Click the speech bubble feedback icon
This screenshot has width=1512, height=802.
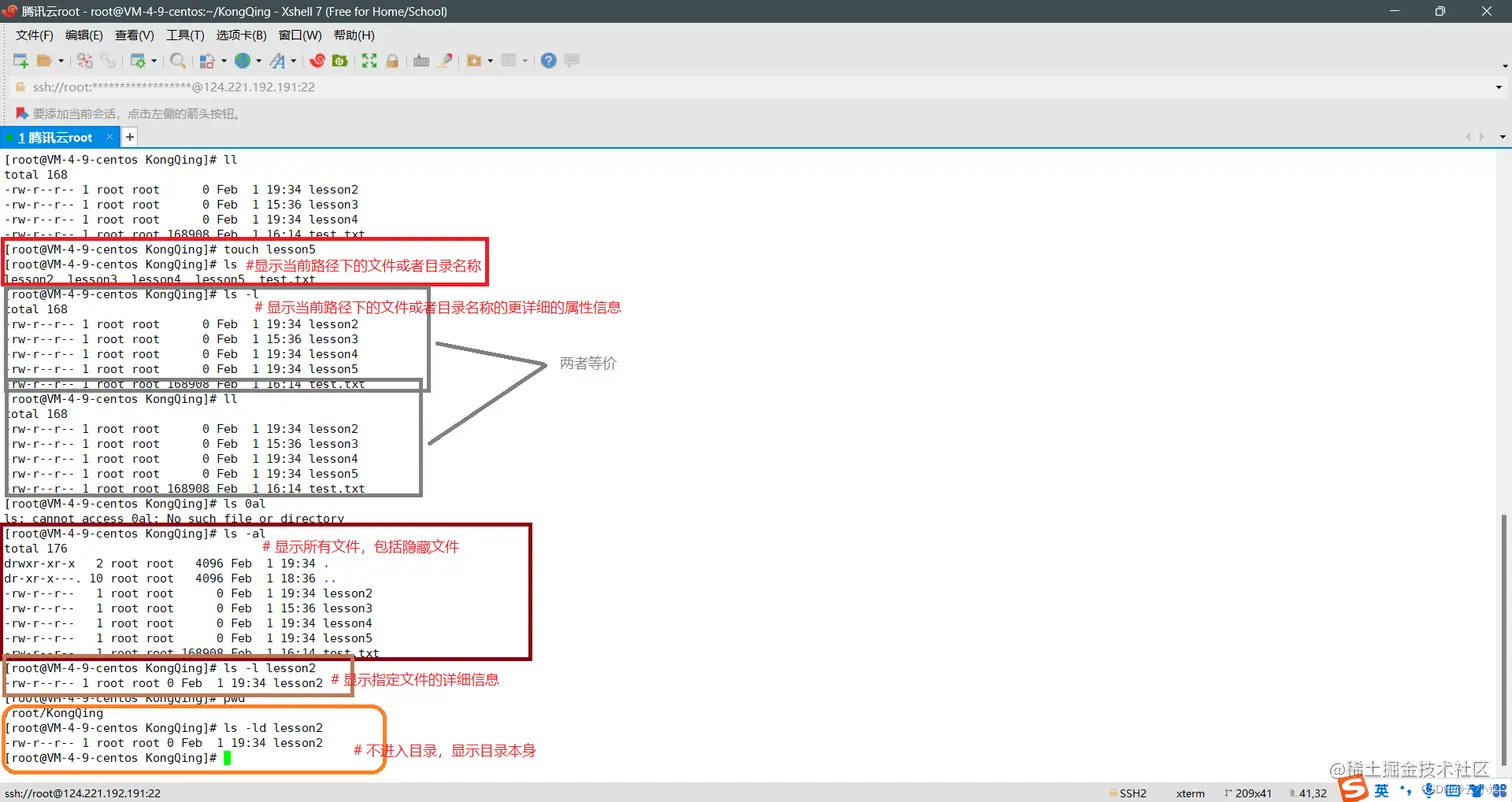pos(572,61)
